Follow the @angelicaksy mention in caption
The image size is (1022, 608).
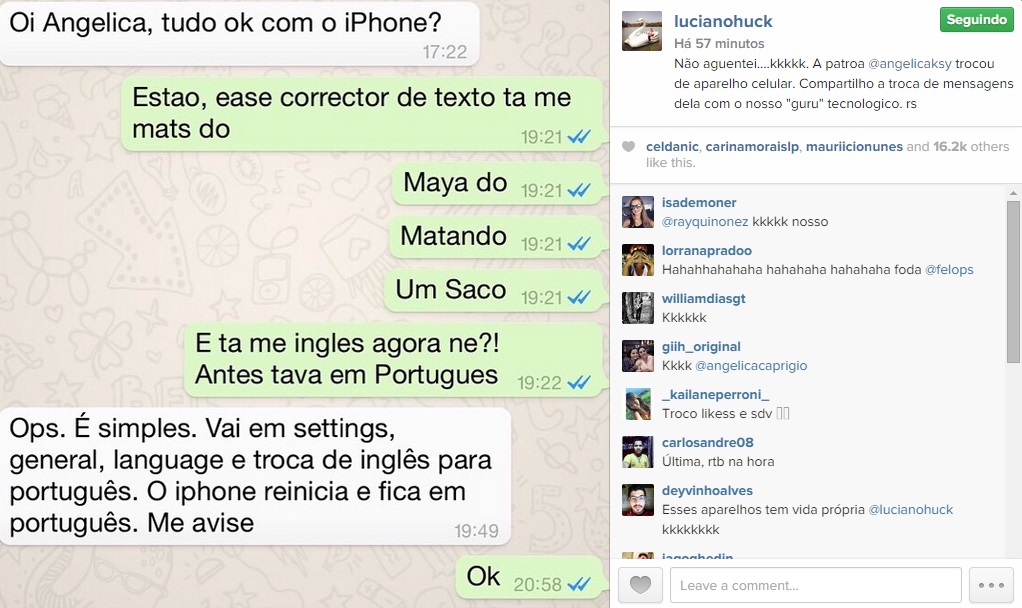point(910,64)
